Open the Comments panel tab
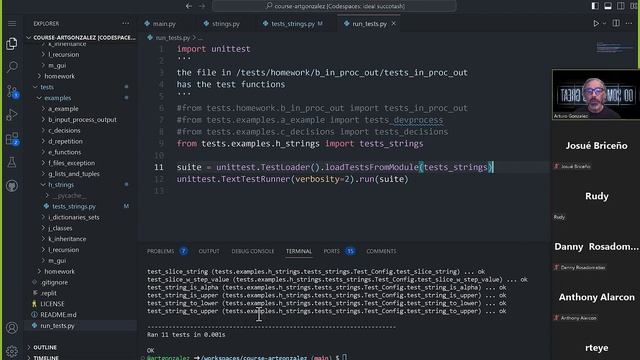Viewport: 640px width, 360px height. (x=381, y=251)
